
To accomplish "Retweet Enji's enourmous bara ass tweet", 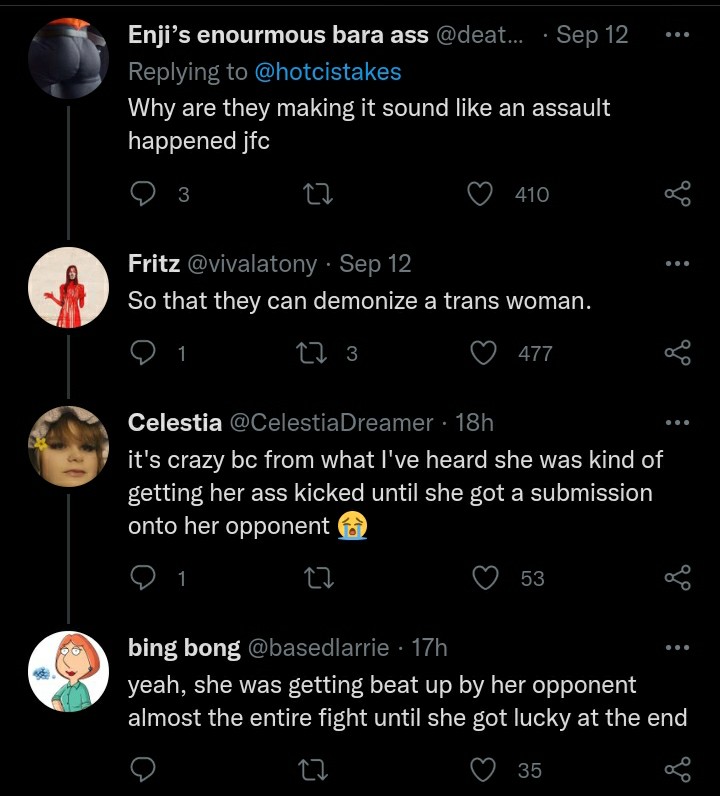I will [x=317, y=194].
